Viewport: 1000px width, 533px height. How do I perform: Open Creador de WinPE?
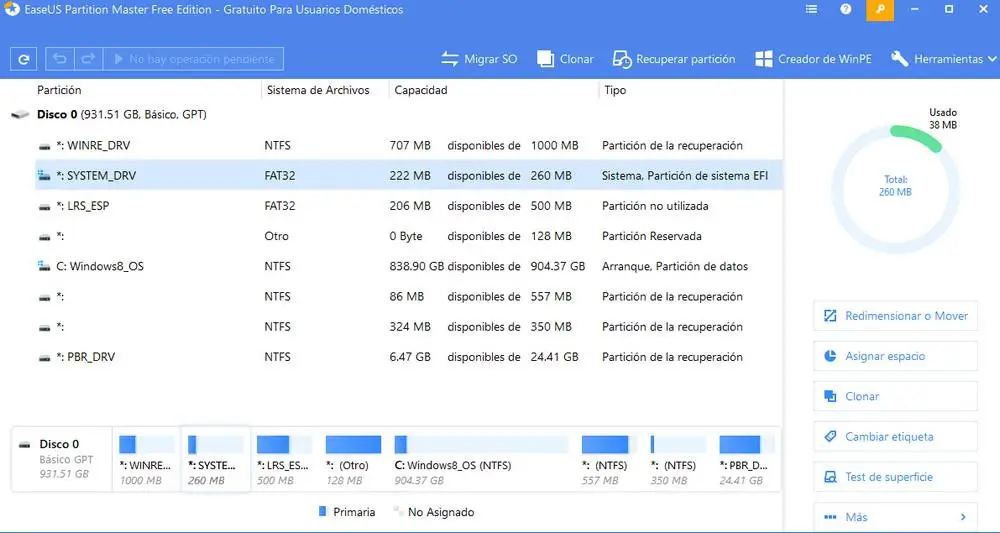(813, 59)
